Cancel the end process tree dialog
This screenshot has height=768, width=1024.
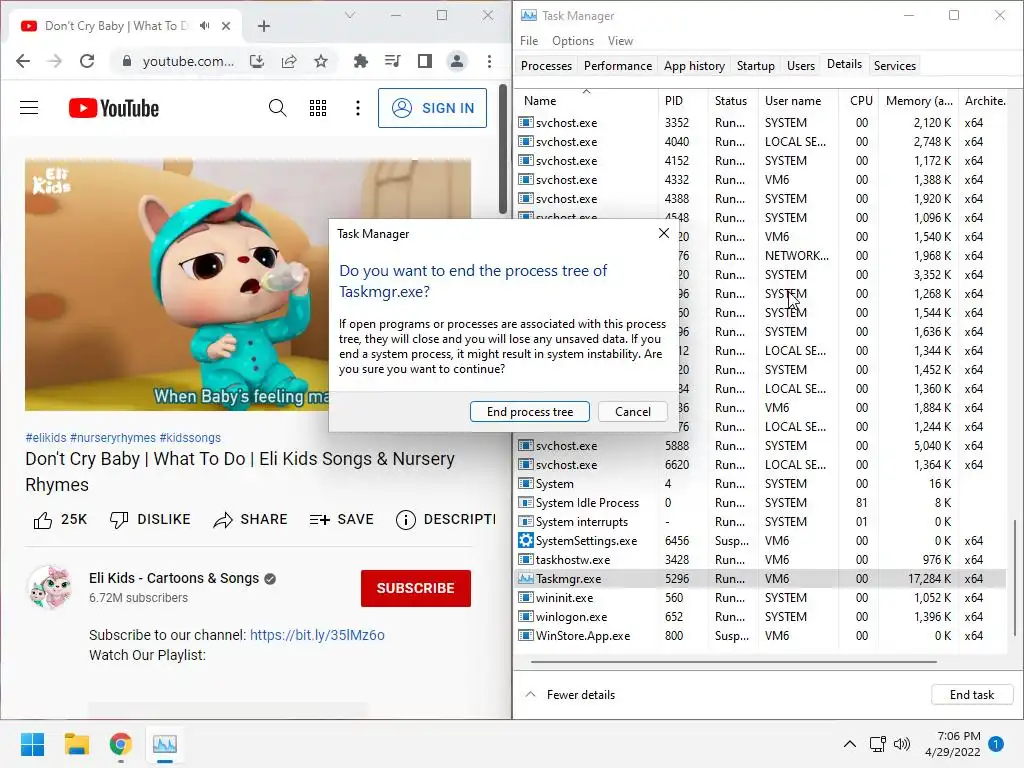(633, 412)
